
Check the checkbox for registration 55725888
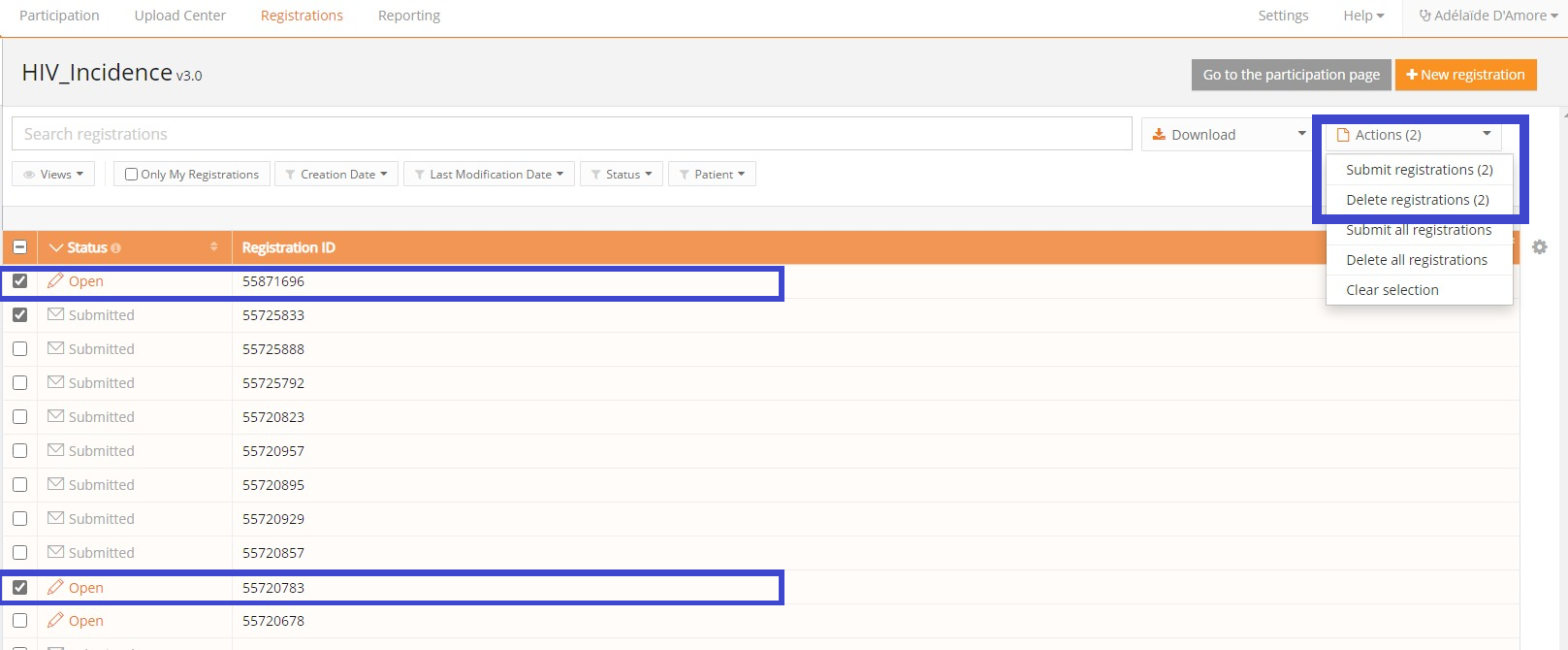click(x=19, y=349)
